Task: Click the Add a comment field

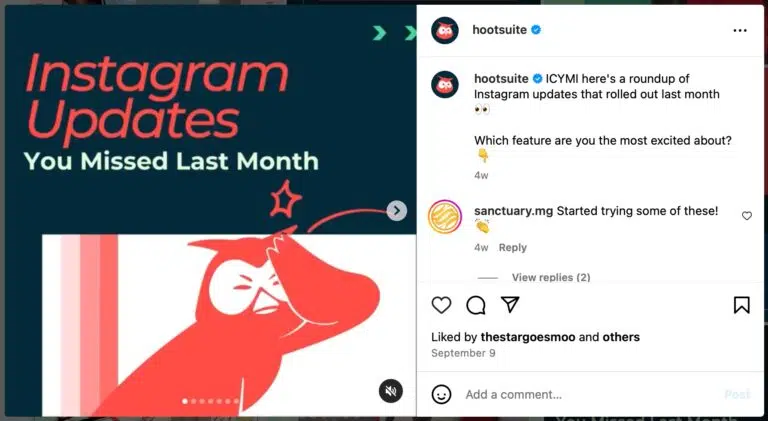Action: [x=590, y=395]
